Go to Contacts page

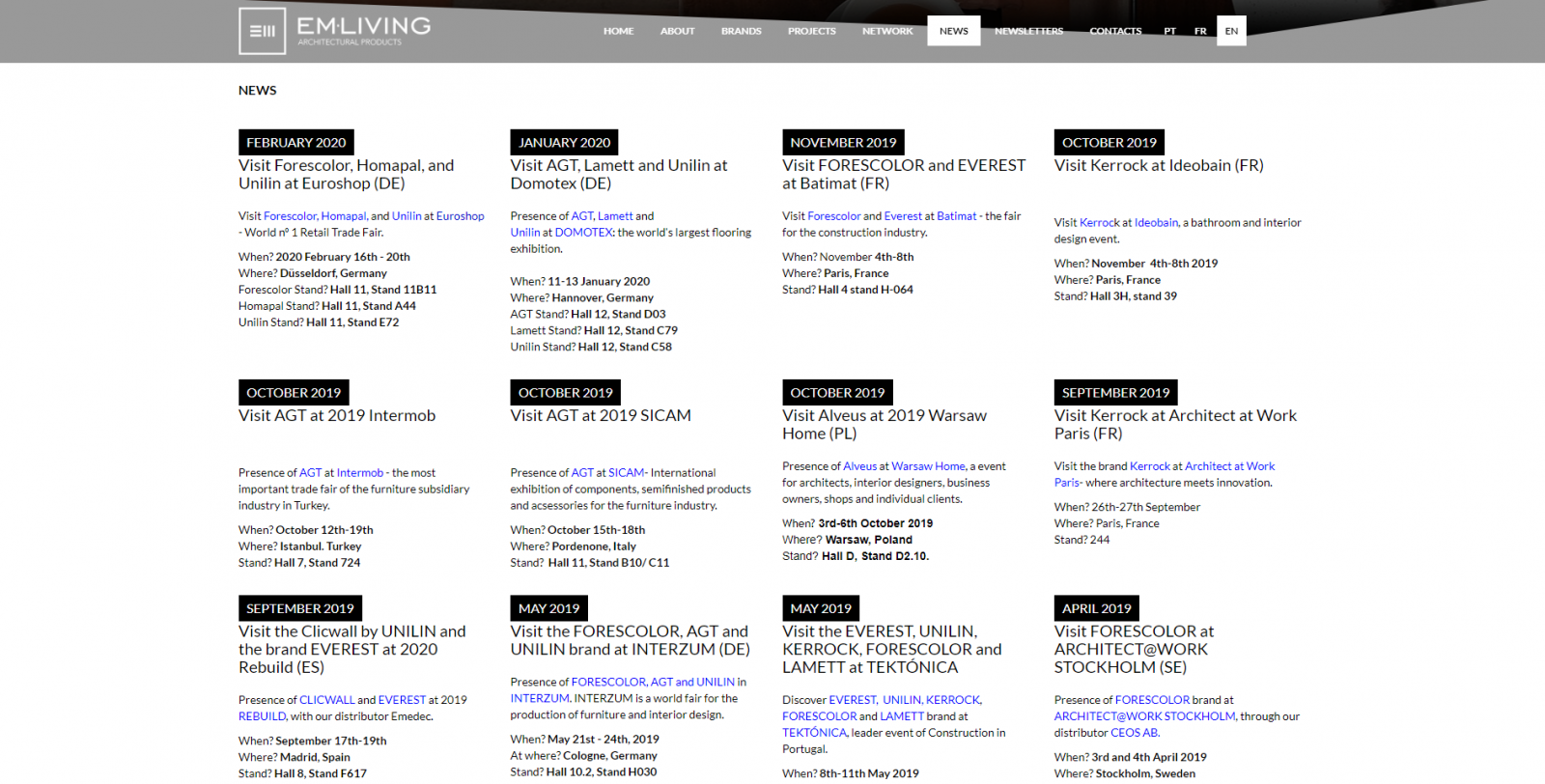click(x=1115, y=31)
